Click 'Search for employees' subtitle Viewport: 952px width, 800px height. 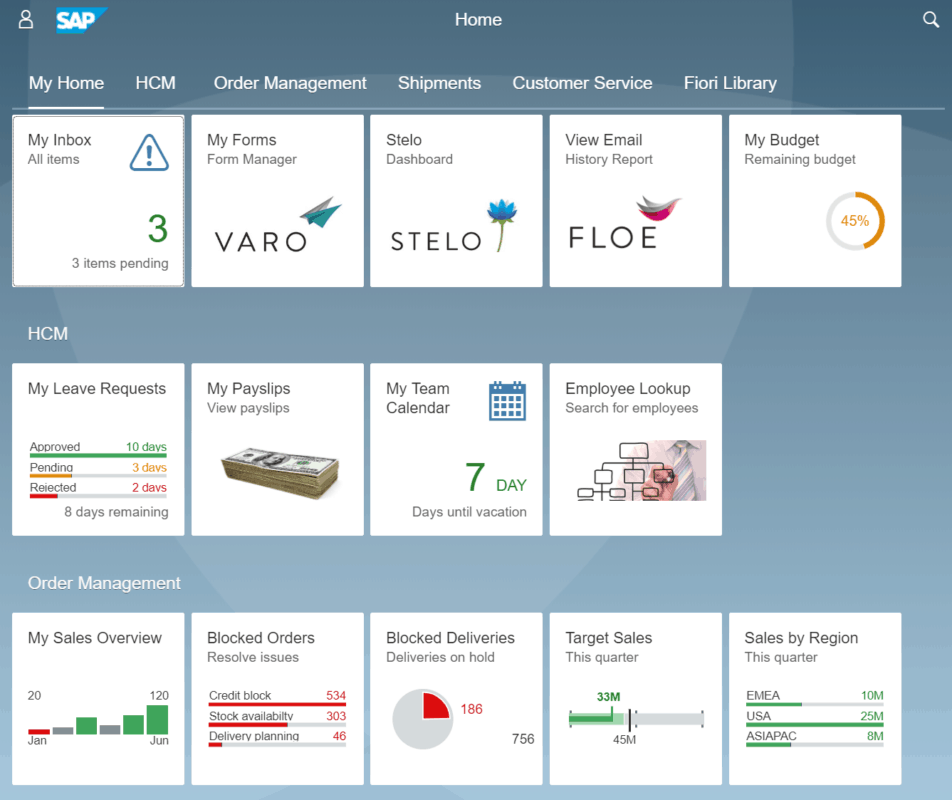pos(632,408)
